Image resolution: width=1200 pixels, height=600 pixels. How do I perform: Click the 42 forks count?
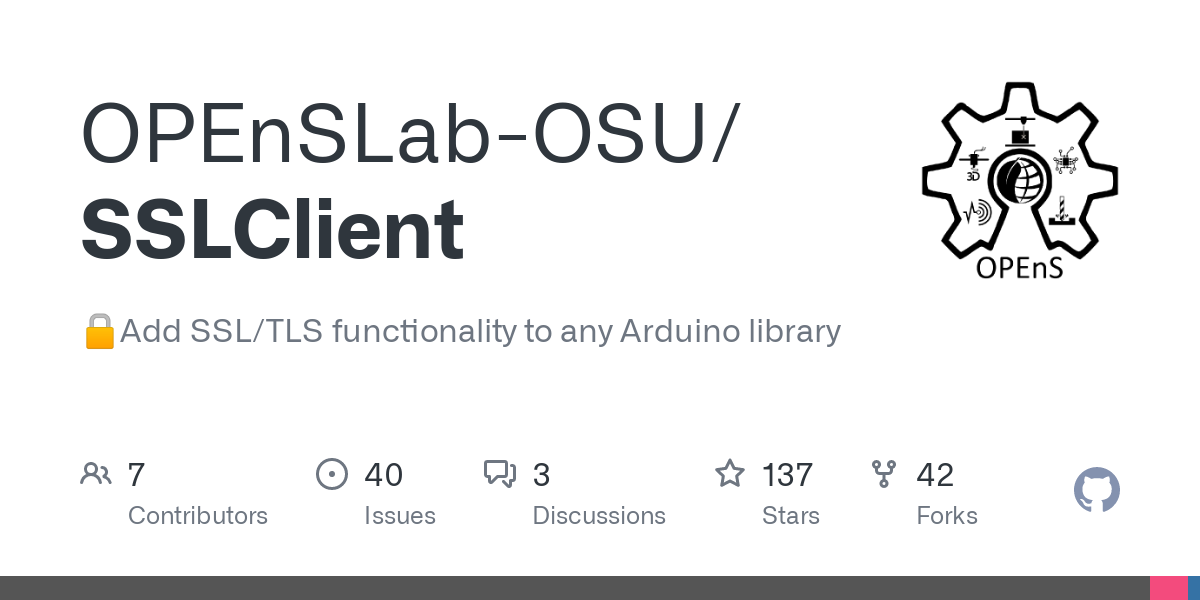(x=935, y=474)
